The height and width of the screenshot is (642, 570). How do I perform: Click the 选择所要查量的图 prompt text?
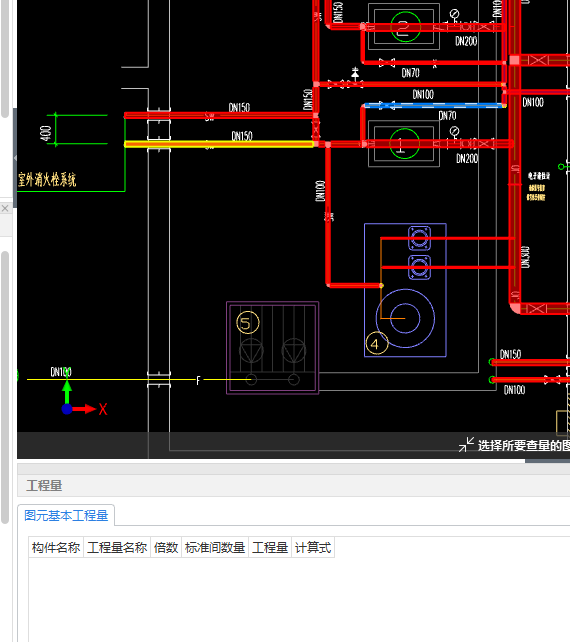click(x=524, y=445)
